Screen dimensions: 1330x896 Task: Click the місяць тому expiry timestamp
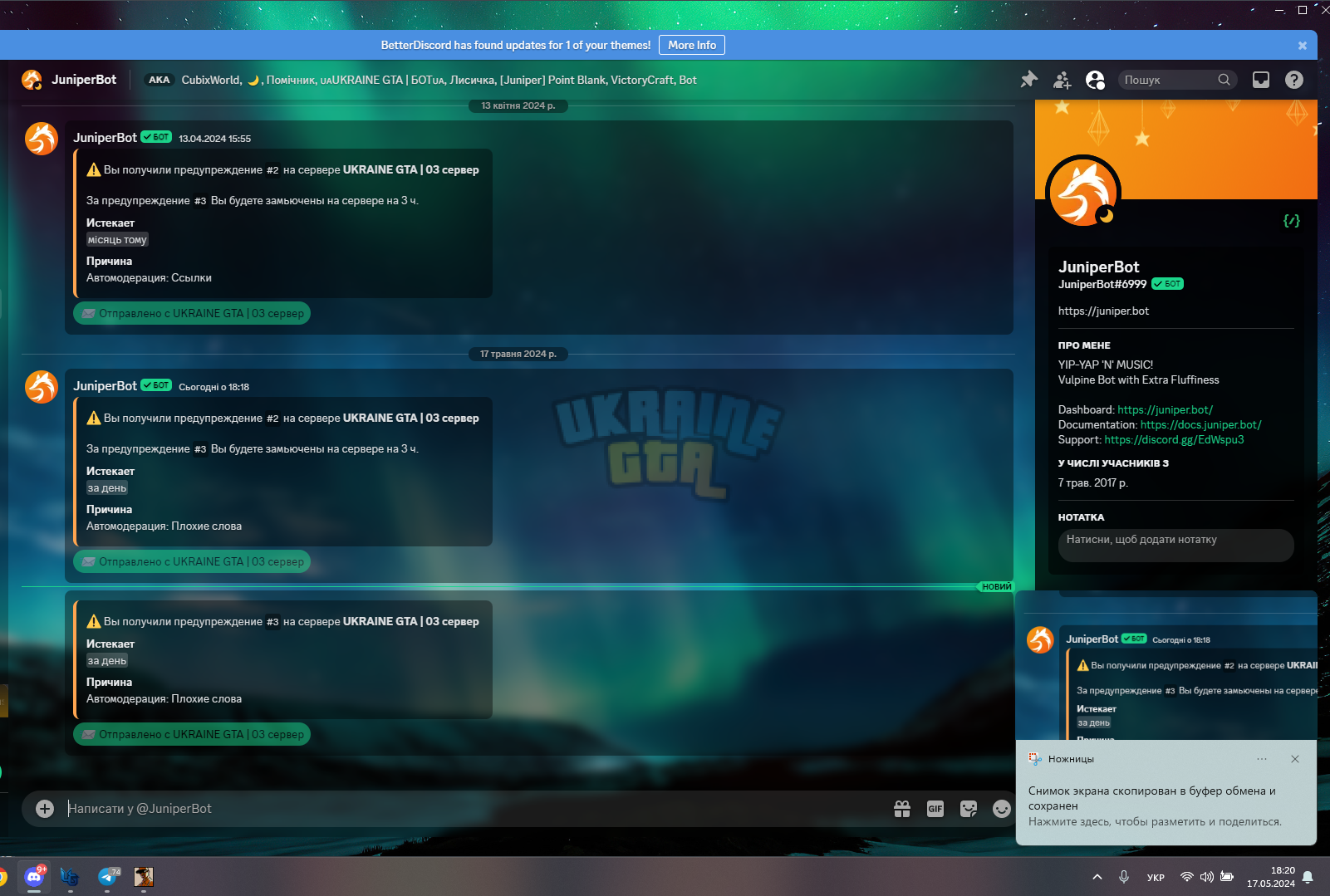click(x=117, y=240)
